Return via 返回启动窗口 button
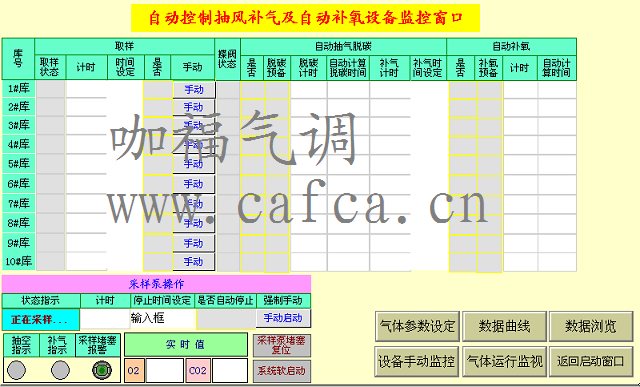 591,361
